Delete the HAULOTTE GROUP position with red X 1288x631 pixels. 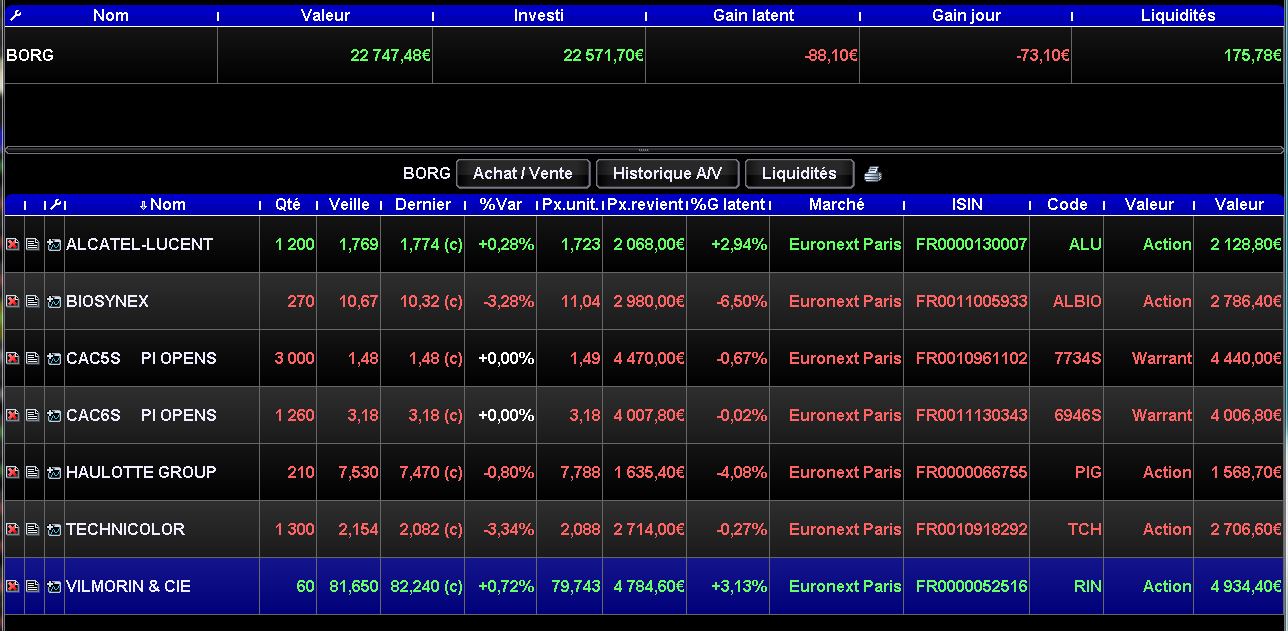tap(13, 472)
